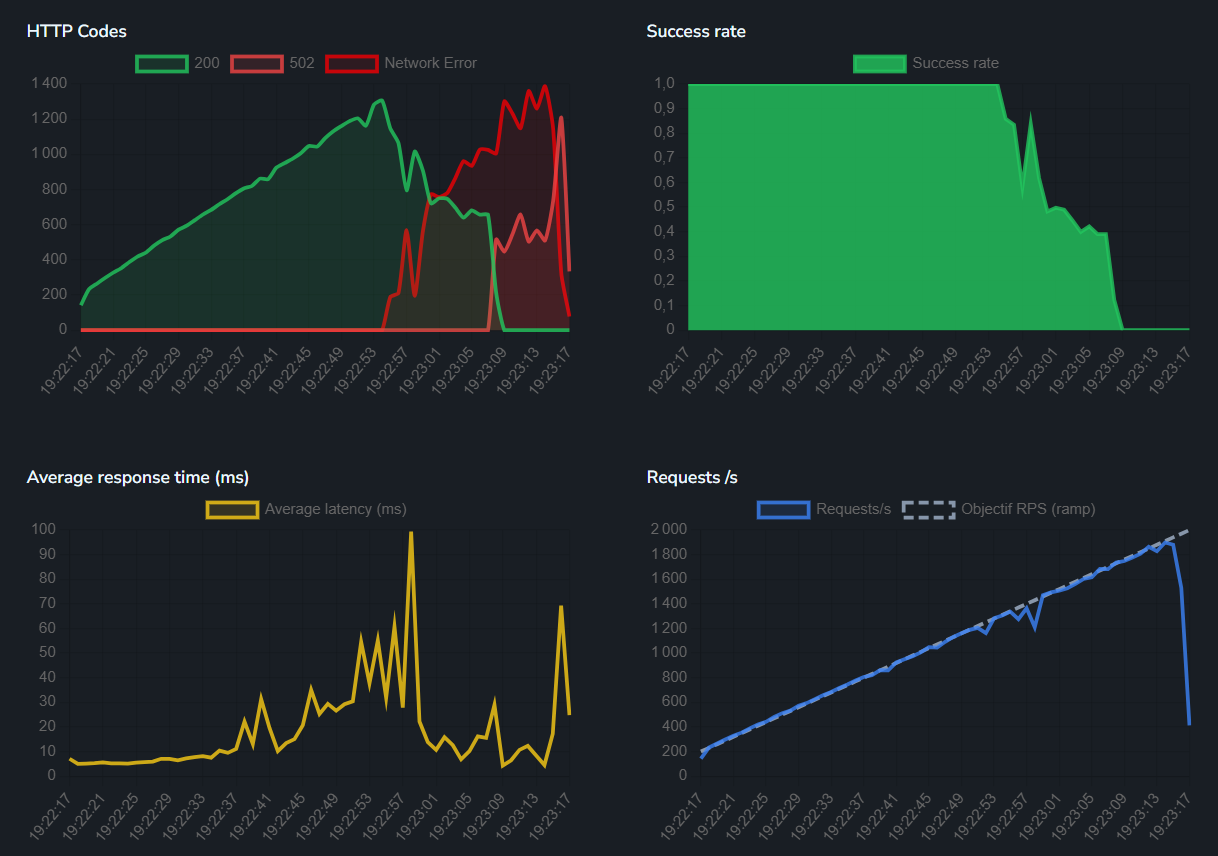This screenshot has height=856, width=1218.
Task: Click the green Success rate legend box
Action: [879, 63]
